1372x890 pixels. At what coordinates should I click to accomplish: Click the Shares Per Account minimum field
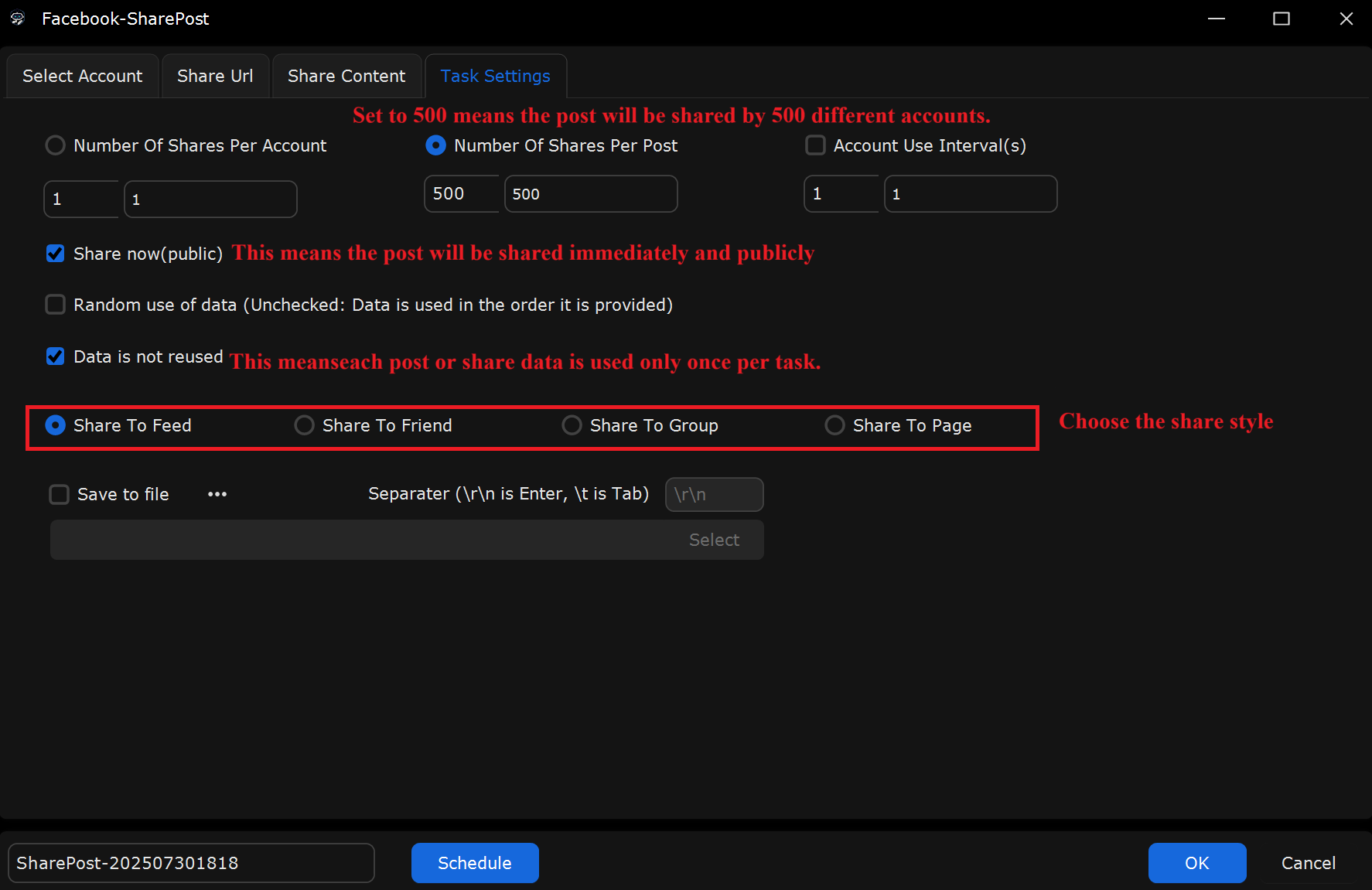(x=81, y=199)
